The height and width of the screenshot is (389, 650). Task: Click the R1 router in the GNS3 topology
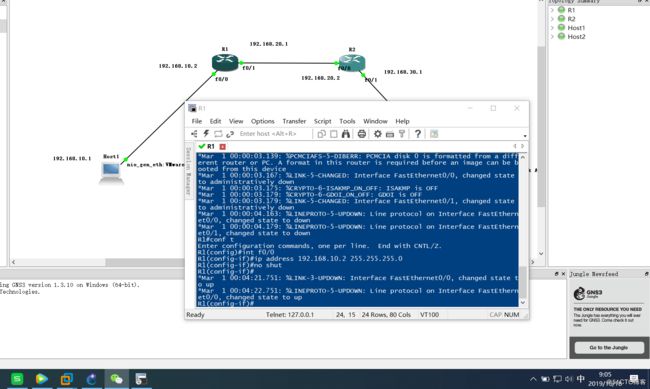coord(225,62)
